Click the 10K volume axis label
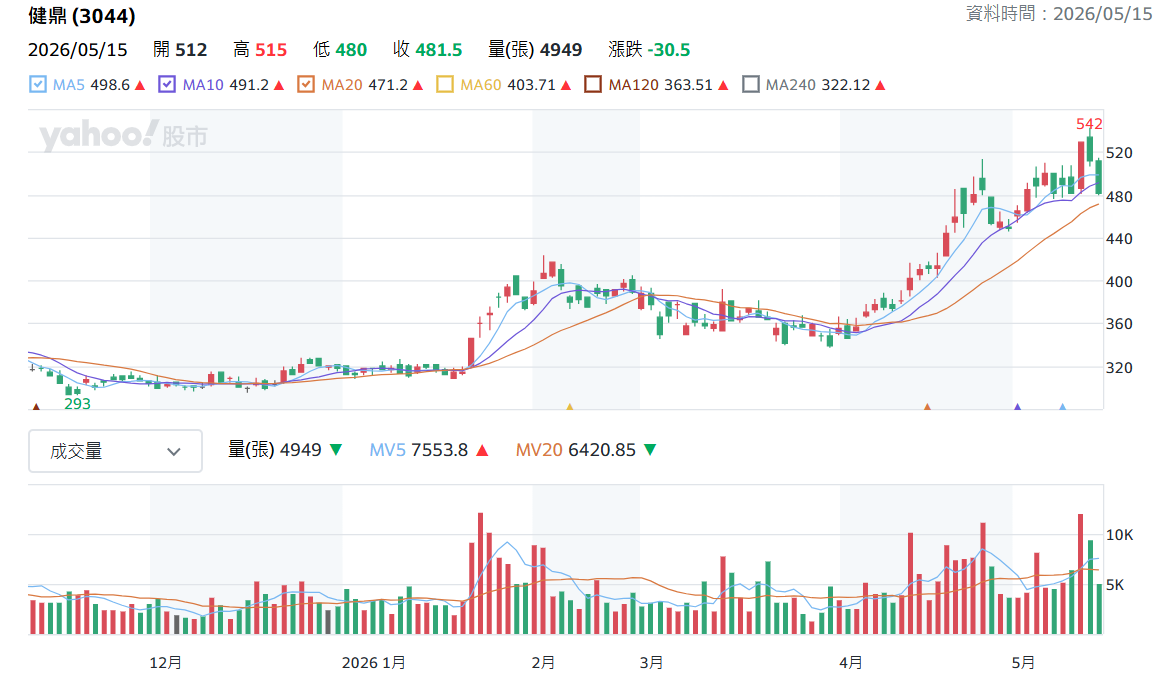This screenshot has height=685, width=1167. (x=1119, y=535)
